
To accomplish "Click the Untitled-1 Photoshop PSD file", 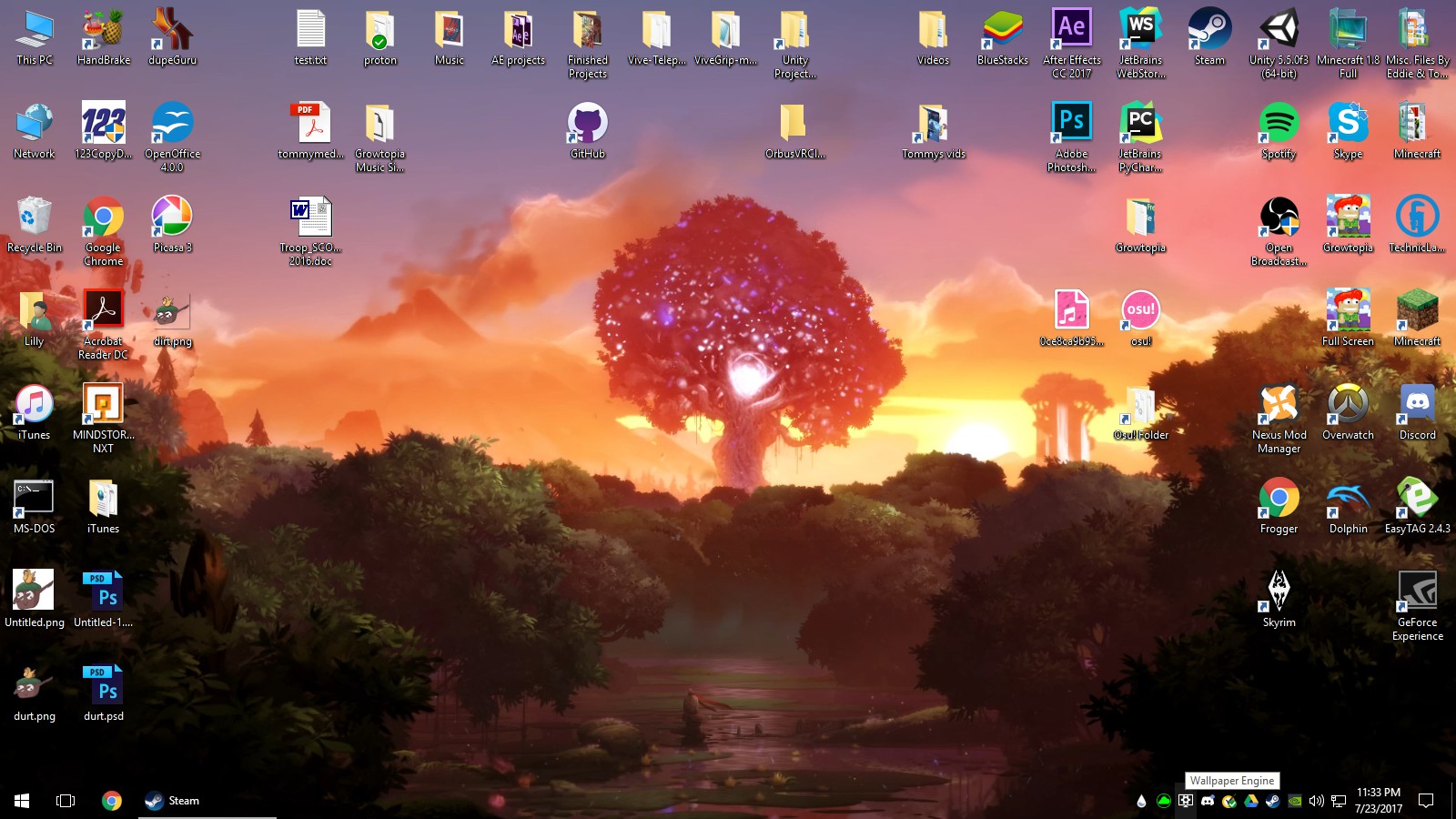I will click(104, 600).
